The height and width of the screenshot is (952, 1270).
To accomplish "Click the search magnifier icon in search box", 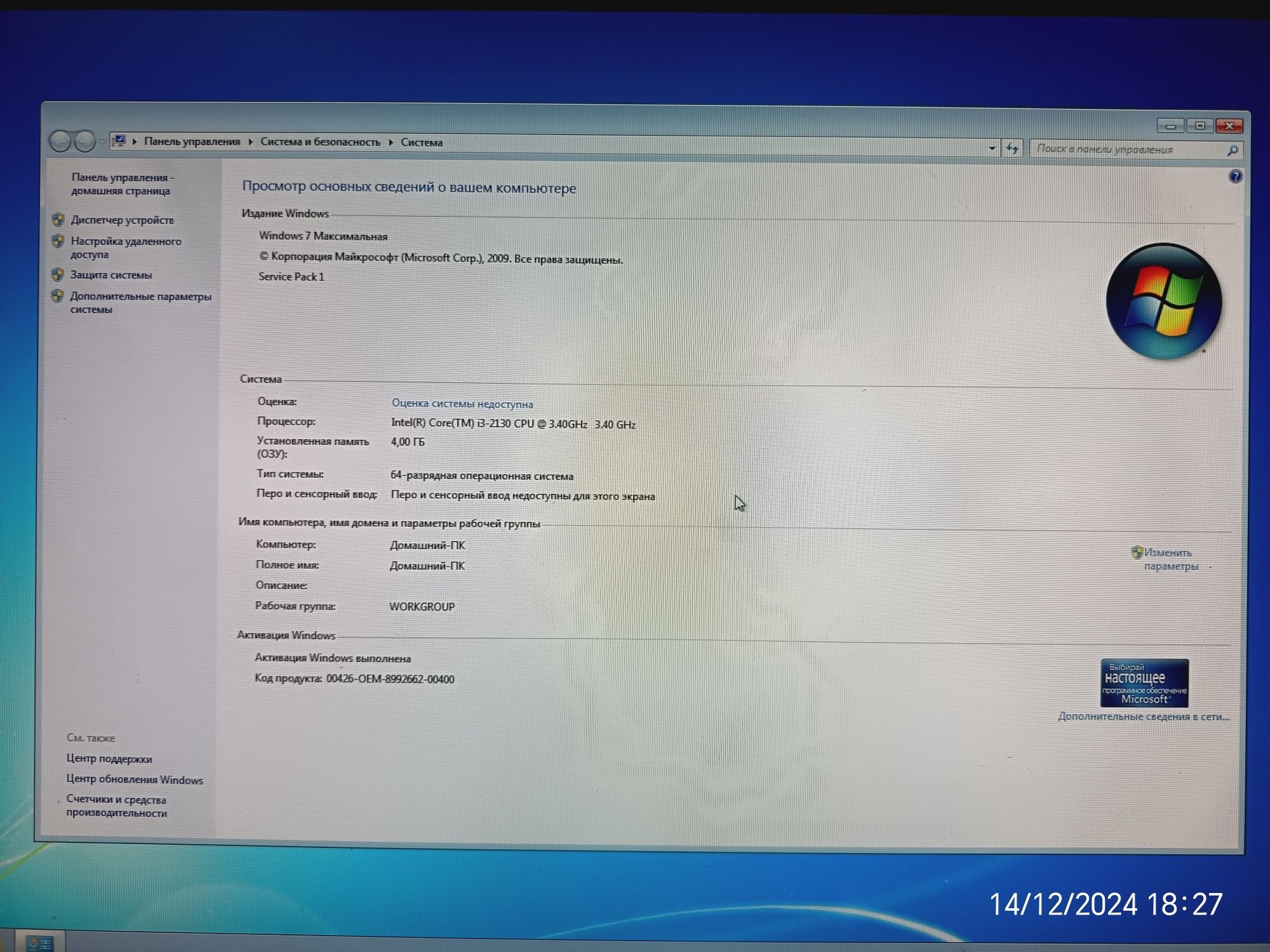I will [x=1232, y=150].
